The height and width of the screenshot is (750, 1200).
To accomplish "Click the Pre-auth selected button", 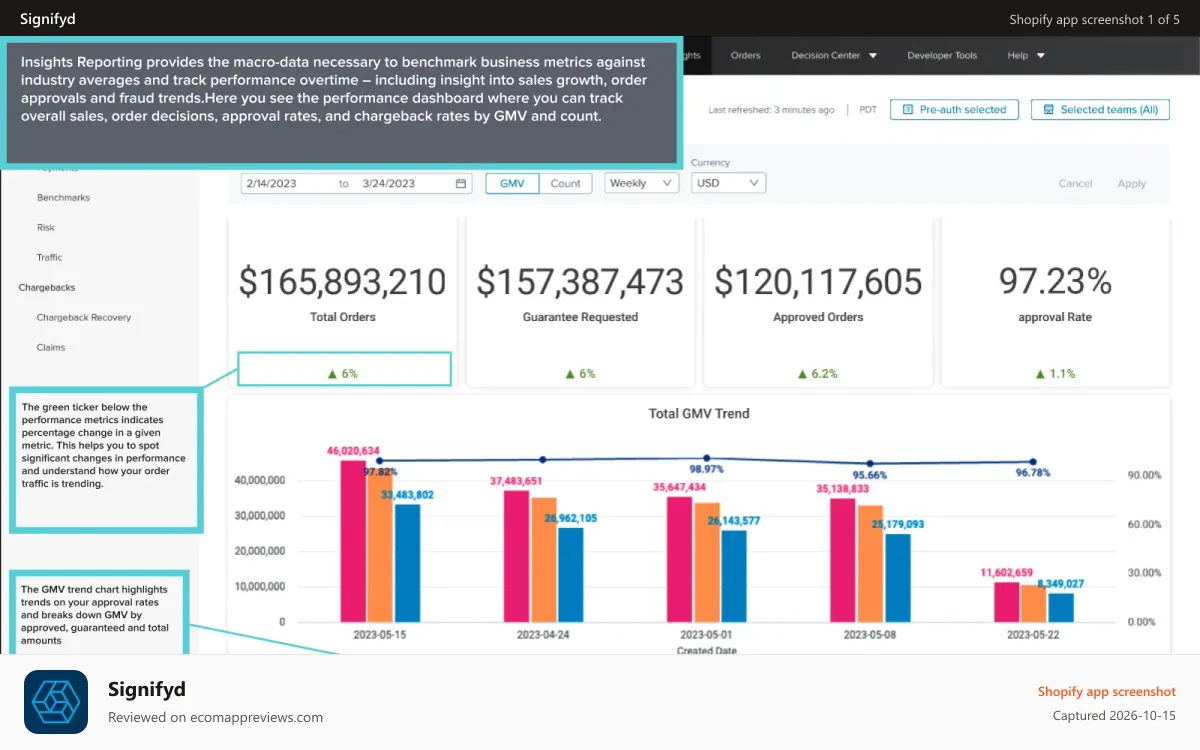I will 954,110.
